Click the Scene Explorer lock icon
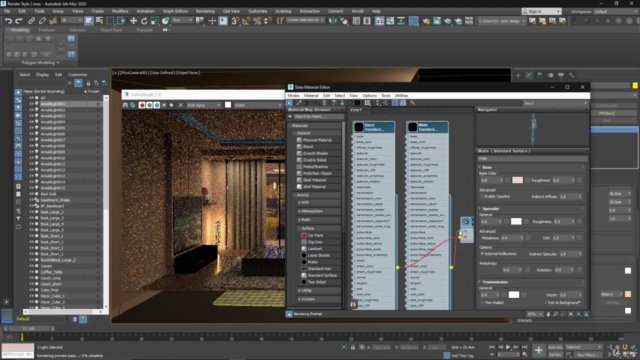 (88, 83)
